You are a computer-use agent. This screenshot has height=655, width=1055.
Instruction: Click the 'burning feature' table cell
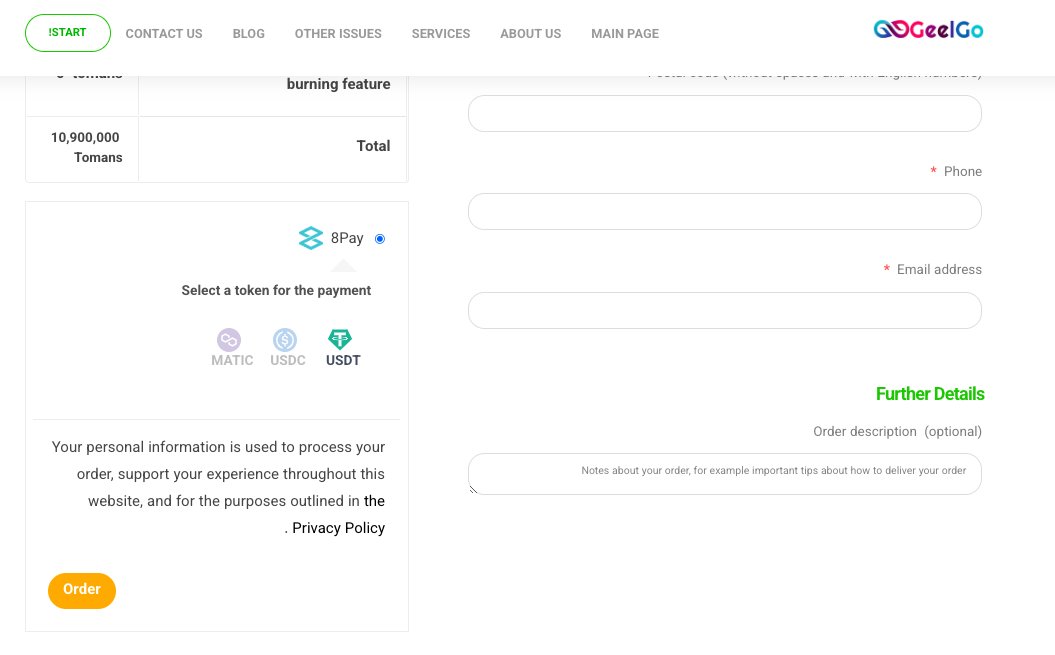(272, 94)
